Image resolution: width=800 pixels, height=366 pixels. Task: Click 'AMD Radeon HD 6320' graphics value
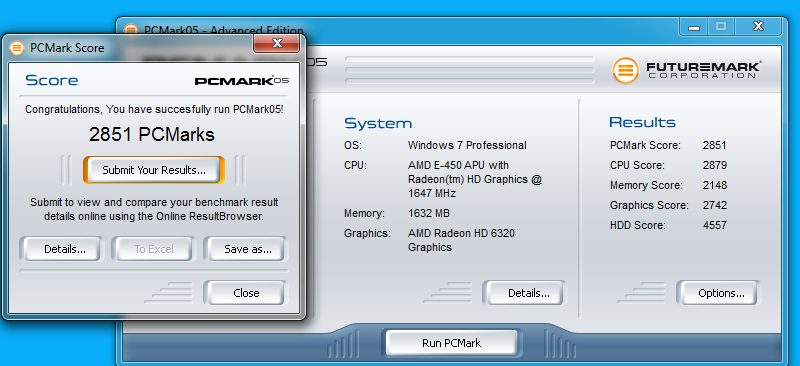461,233
